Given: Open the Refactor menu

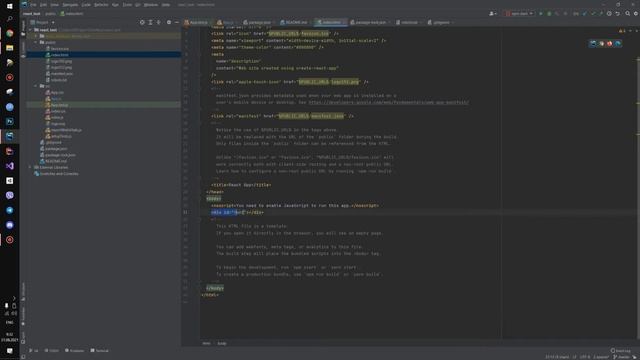Looking at the screenshot, I should point(101,4).
